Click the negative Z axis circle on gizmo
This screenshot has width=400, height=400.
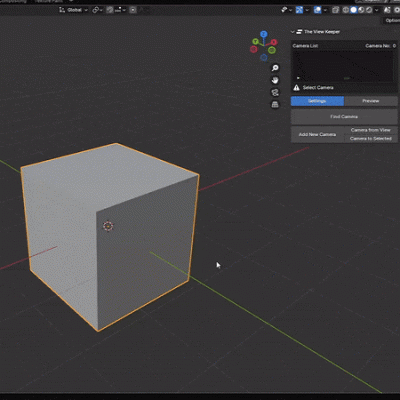tap(264, 58)
